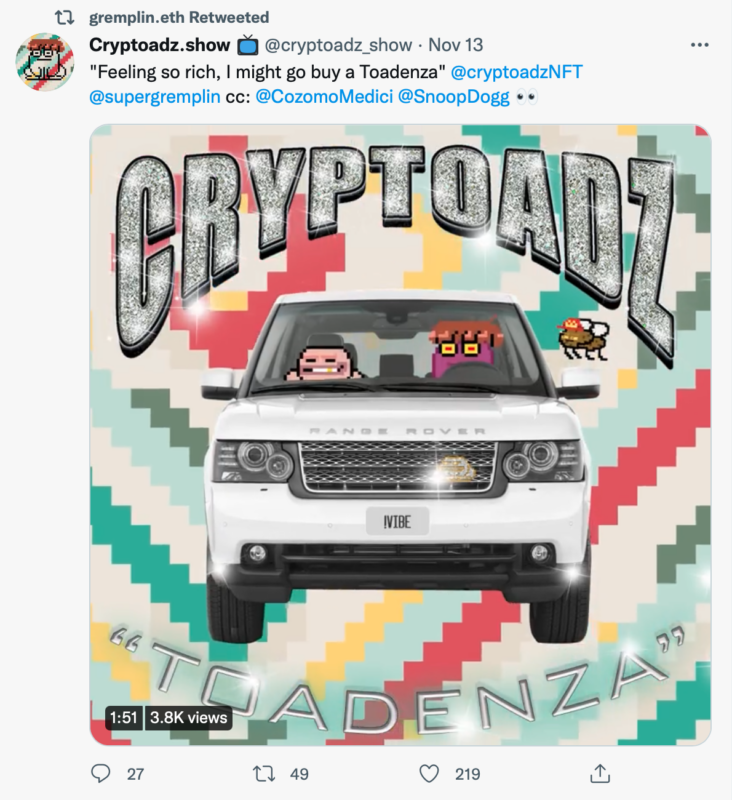Screen dimensions: 732x800
Task: Click the reply speech bubble icon
Action: pos(100,773)
